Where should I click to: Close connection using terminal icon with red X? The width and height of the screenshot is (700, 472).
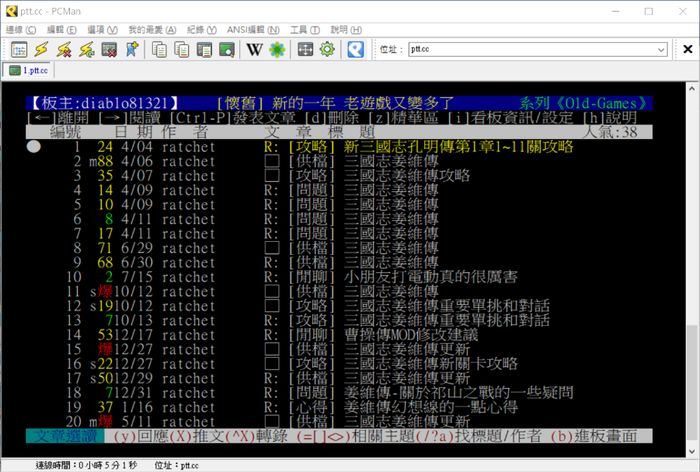(x=109, y=50)
